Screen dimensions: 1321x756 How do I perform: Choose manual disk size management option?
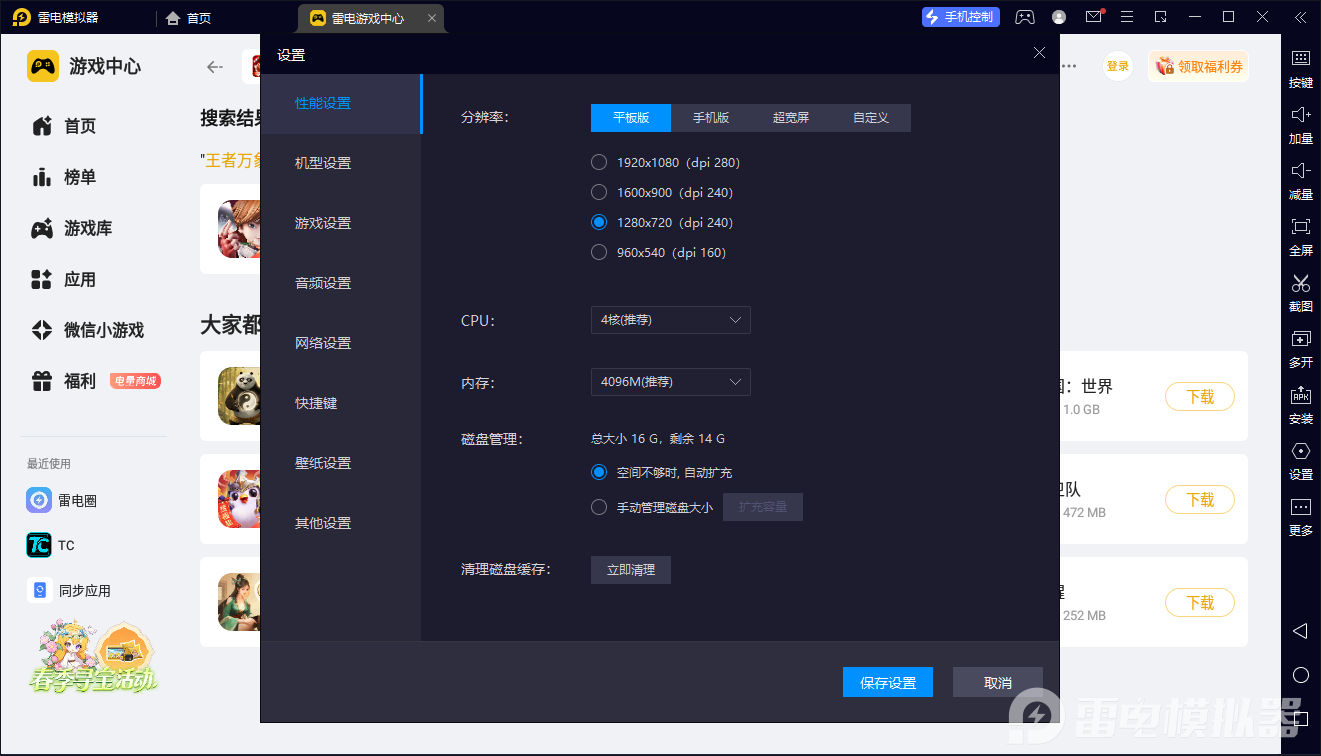coord(599,507)
